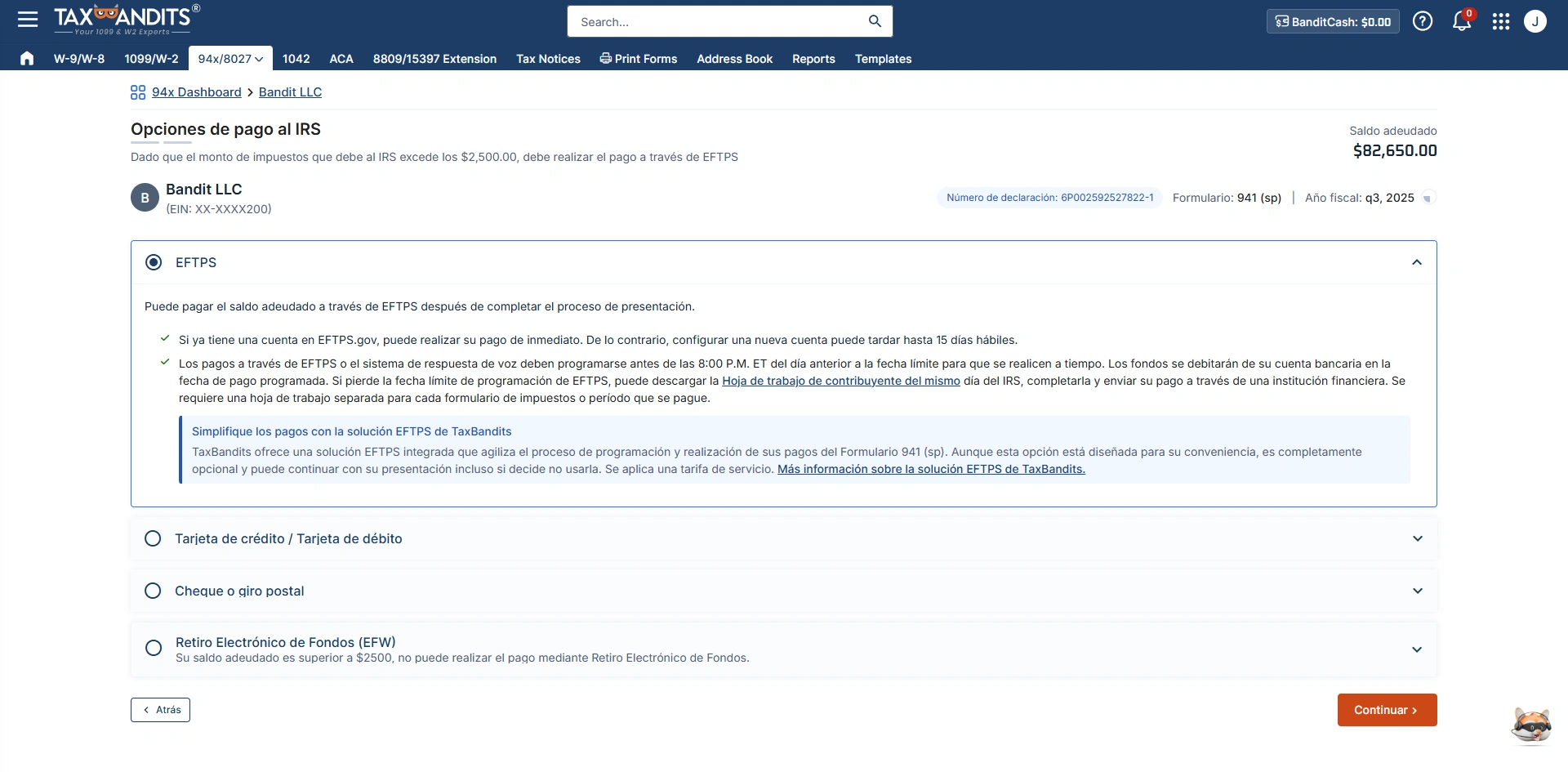Select the EFTPS payment option
1568x772 pixels.
[154, 262]
